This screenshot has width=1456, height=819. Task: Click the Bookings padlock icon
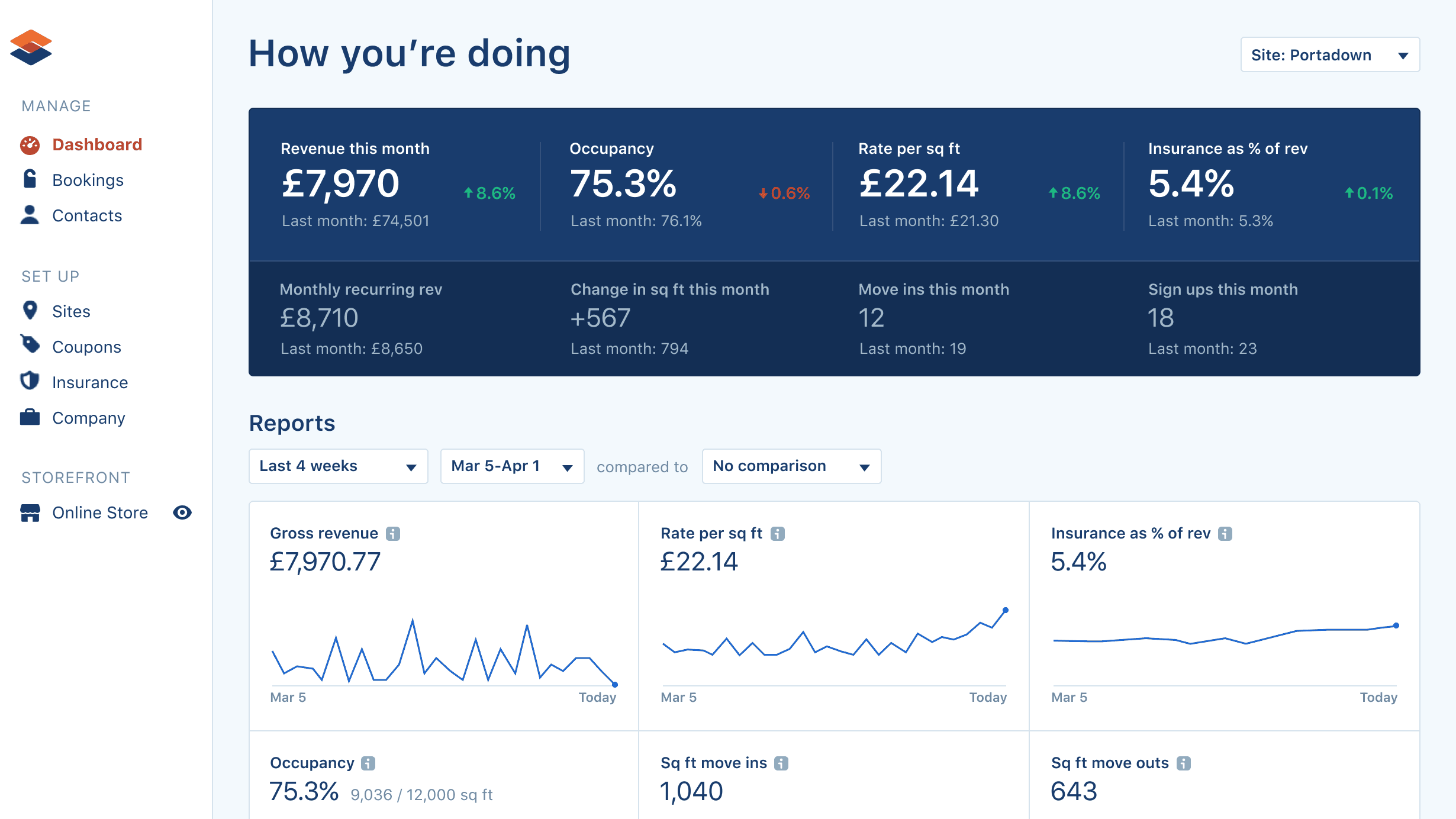tap(30, 179)
